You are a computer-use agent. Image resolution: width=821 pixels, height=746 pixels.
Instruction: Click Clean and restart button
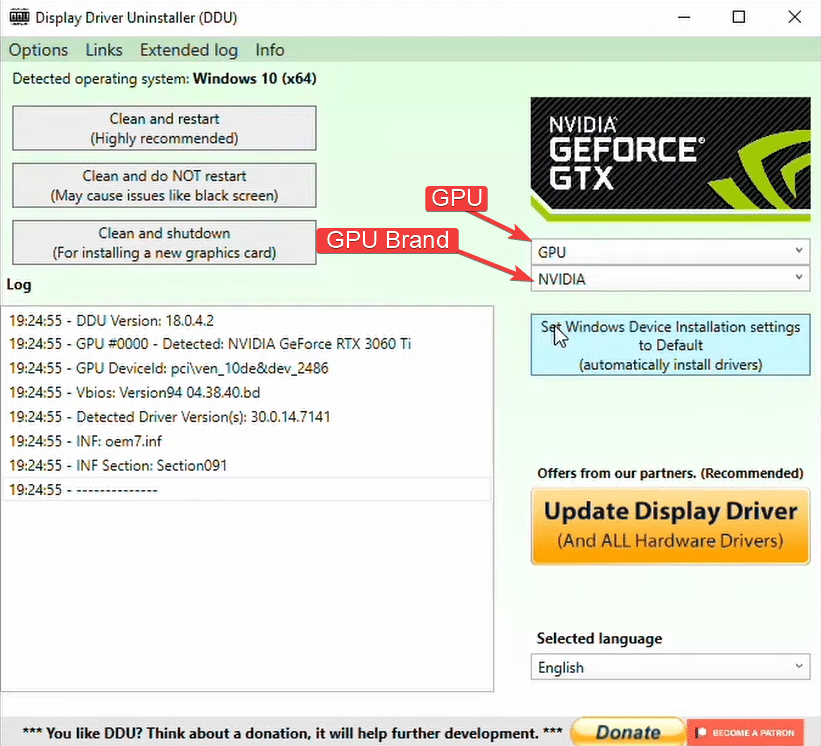click(x=164, y=128)
